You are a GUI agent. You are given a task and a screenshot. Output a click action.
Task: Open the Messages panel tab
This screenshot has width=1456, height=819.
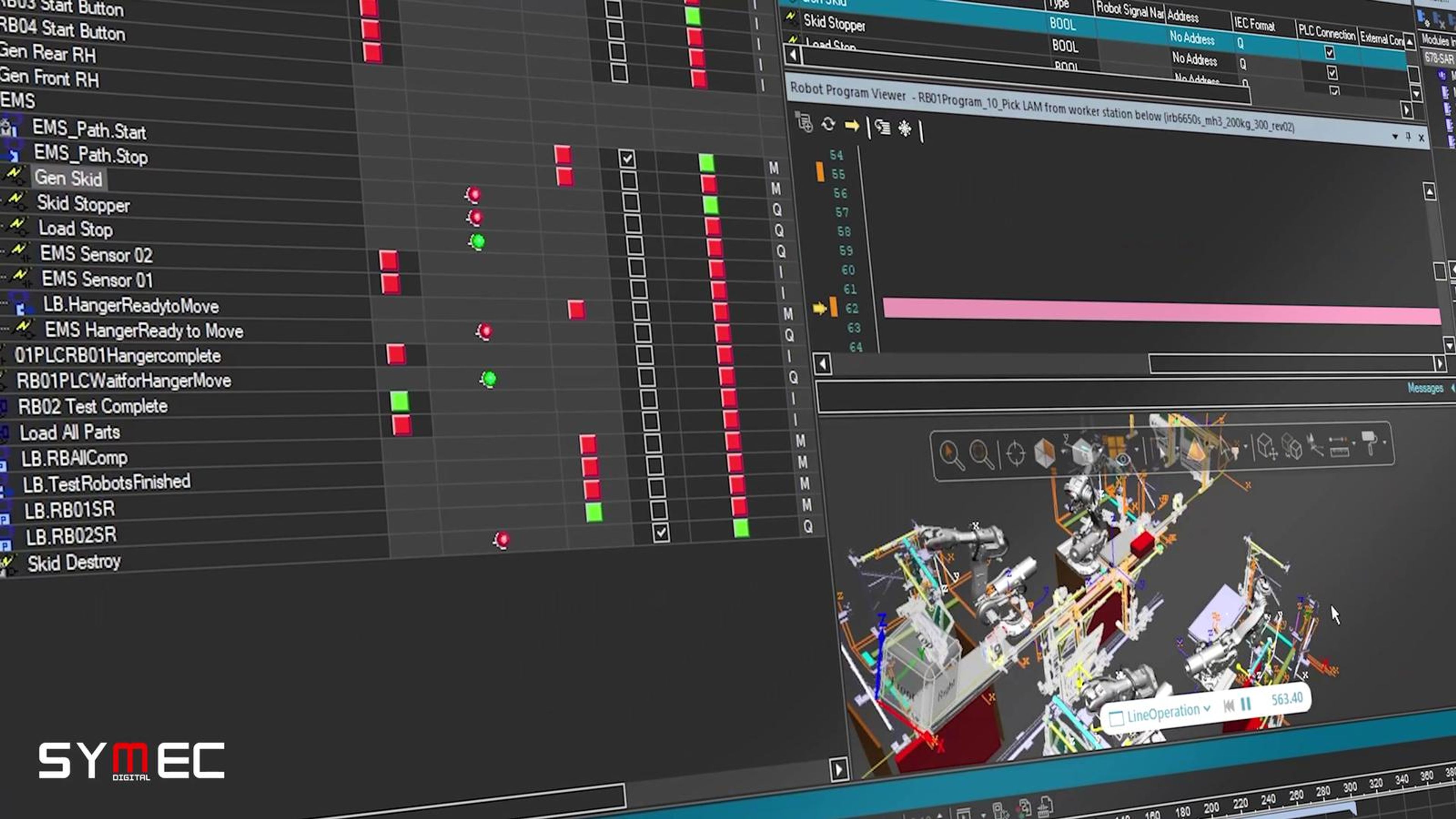point(1425,388)
